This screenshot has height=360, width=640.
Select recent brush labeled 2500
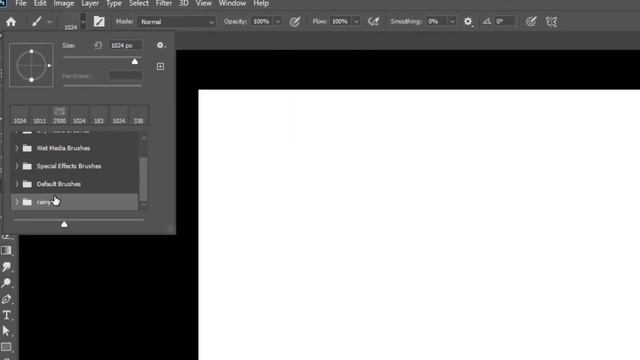(x=59, y=115)
